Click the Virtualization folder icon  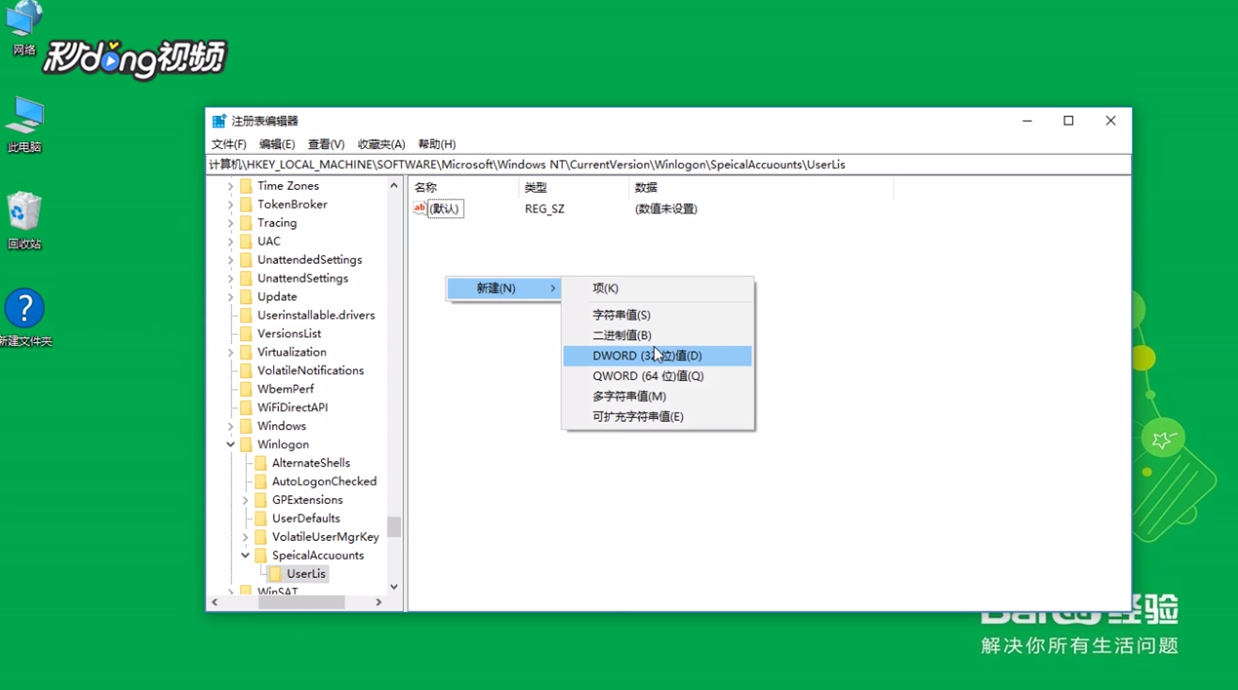coord(246,352)
